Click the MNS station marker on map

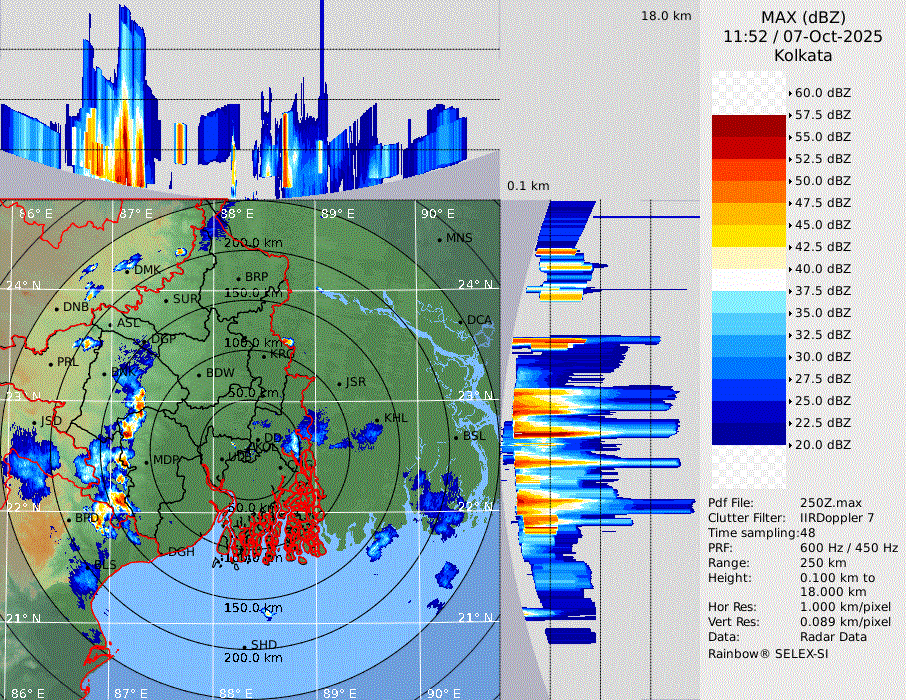(x=439, y=239)
